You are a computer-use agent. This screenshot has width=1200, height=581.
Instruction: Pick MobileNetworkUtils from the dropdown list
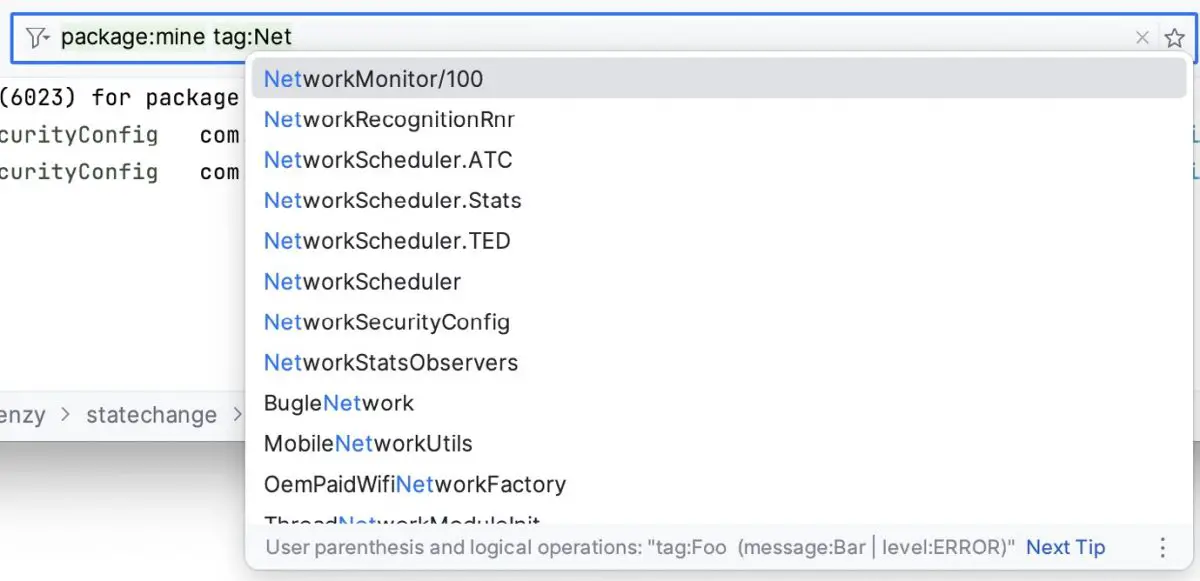[368, 444]
